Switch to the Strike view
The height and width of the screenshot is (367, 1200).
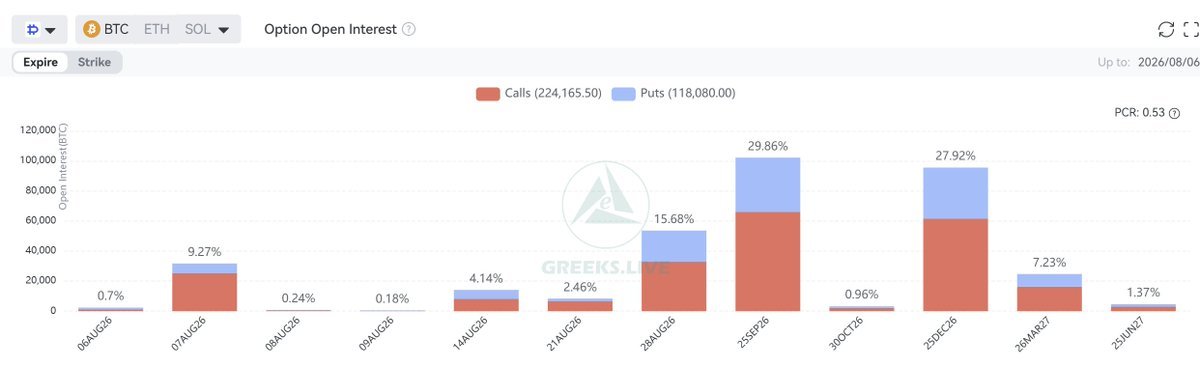(x=94, y=62)
